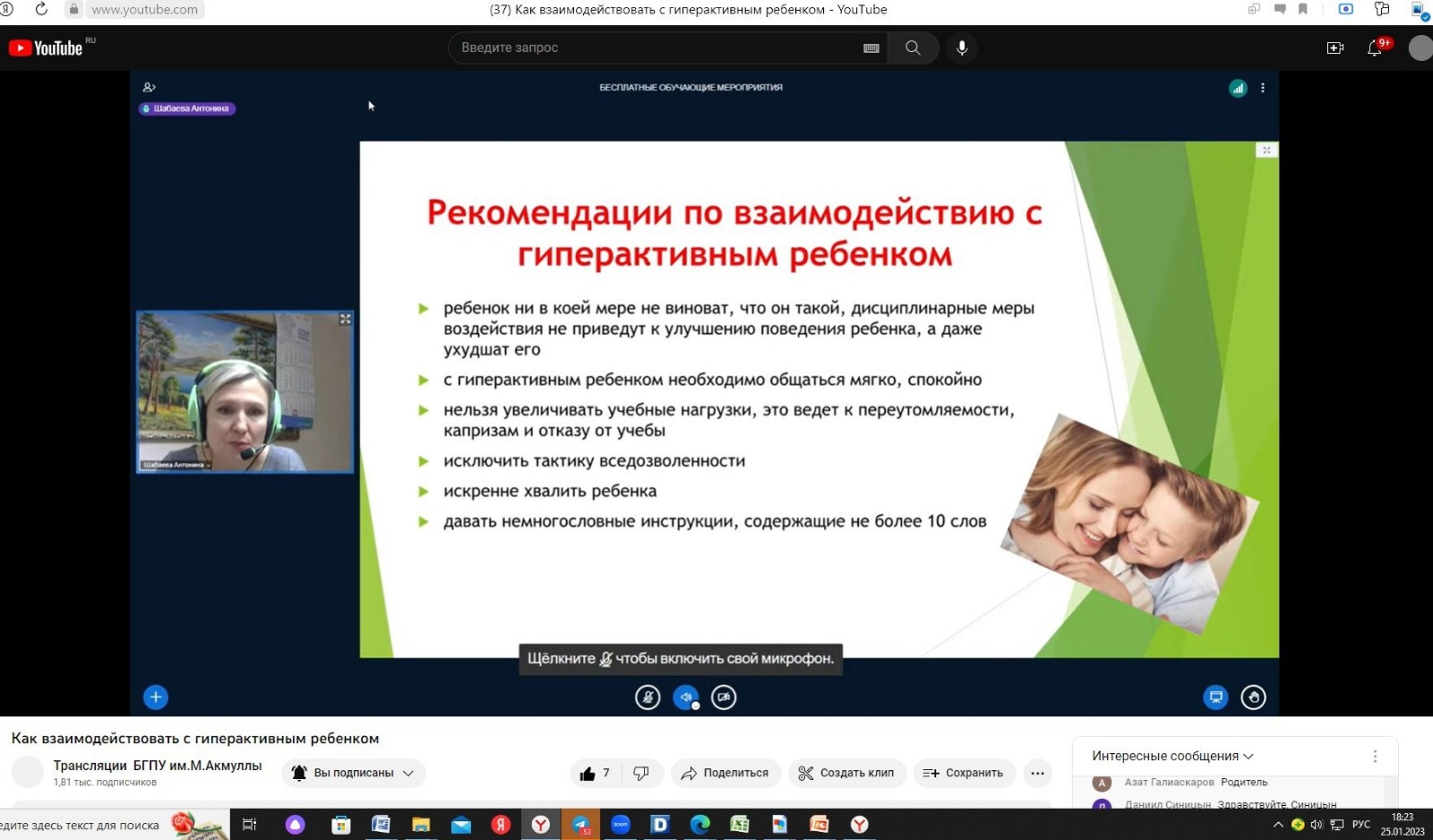Toggle the webinar speaker audio button
1433x840 pixels.
(685, 698)
